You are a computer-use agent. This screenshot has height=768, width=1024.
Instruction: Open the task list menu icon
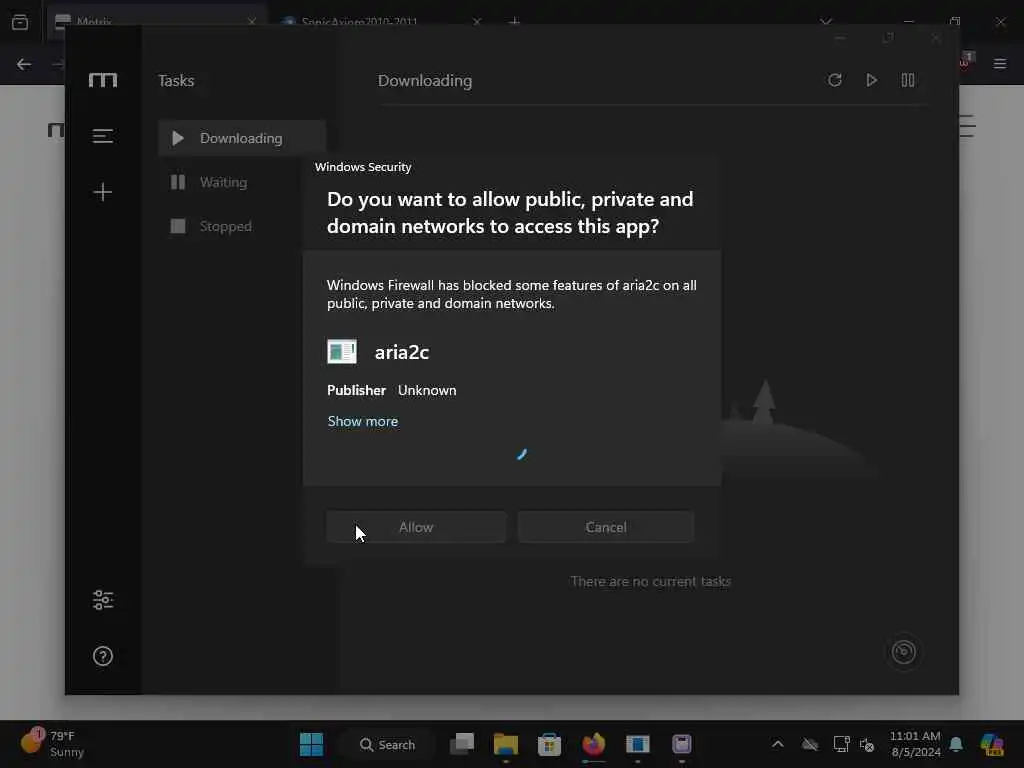[x=103, y=136]
